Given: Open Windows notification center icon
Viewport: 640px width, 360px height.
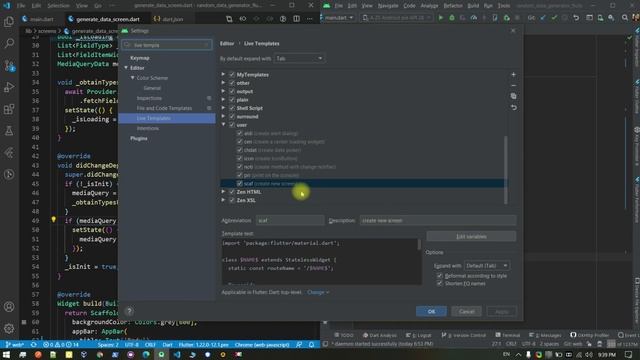Looking at the screenshot, I should 628,355.
